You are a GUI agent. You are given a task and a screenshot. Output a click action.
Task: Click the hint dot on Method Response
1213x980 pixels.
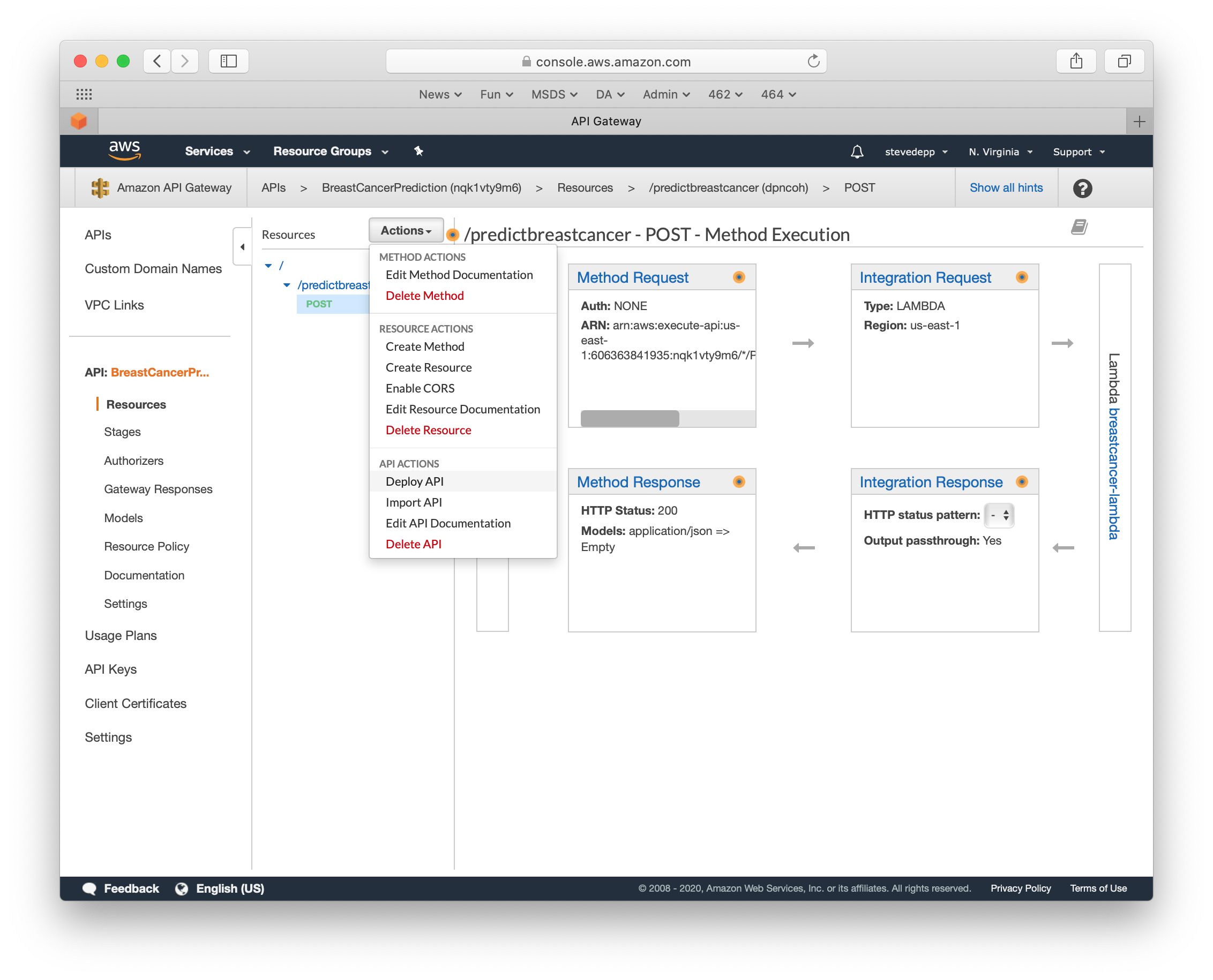click(x=739, y=481)
